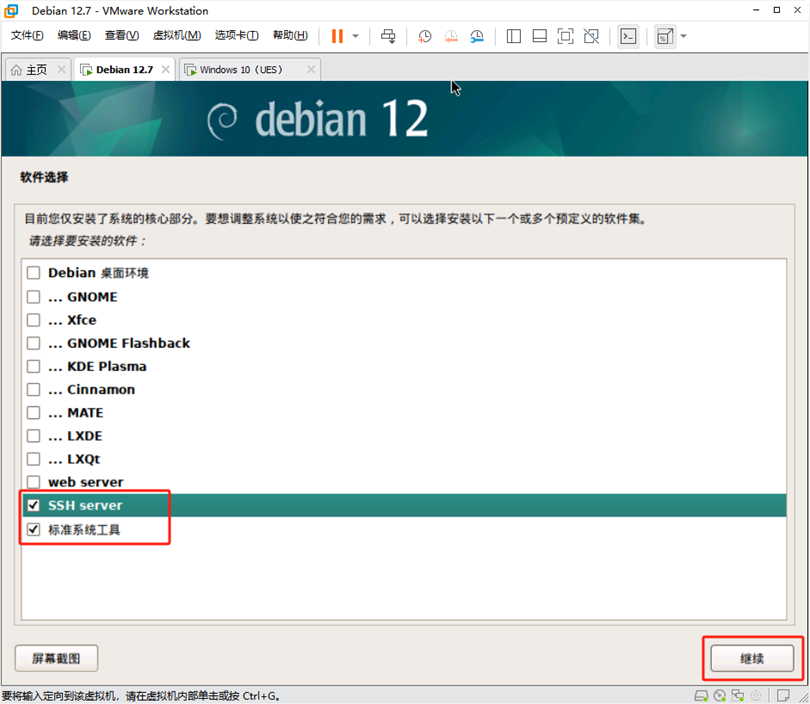This screenshot has height=704, width=810.
Task: Open the 编辑(E) menu
Action: [74, 35]
